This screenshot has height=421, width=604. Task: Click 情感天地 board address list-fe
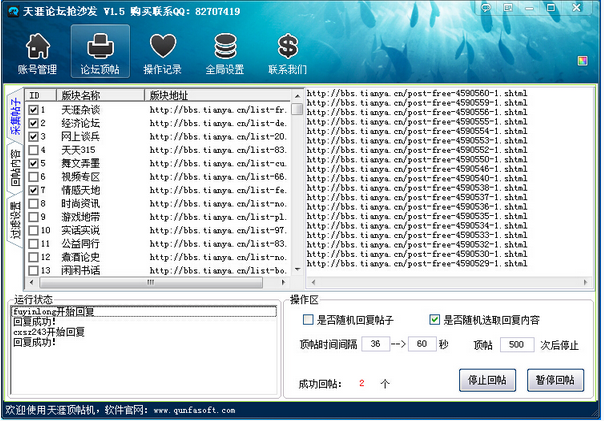(218, 190)
